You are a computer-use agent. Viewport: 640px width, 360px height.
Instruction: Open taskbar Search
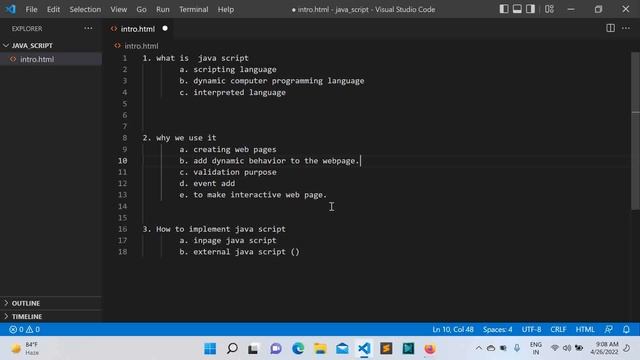pyautogui.click(x=232, y=349)
